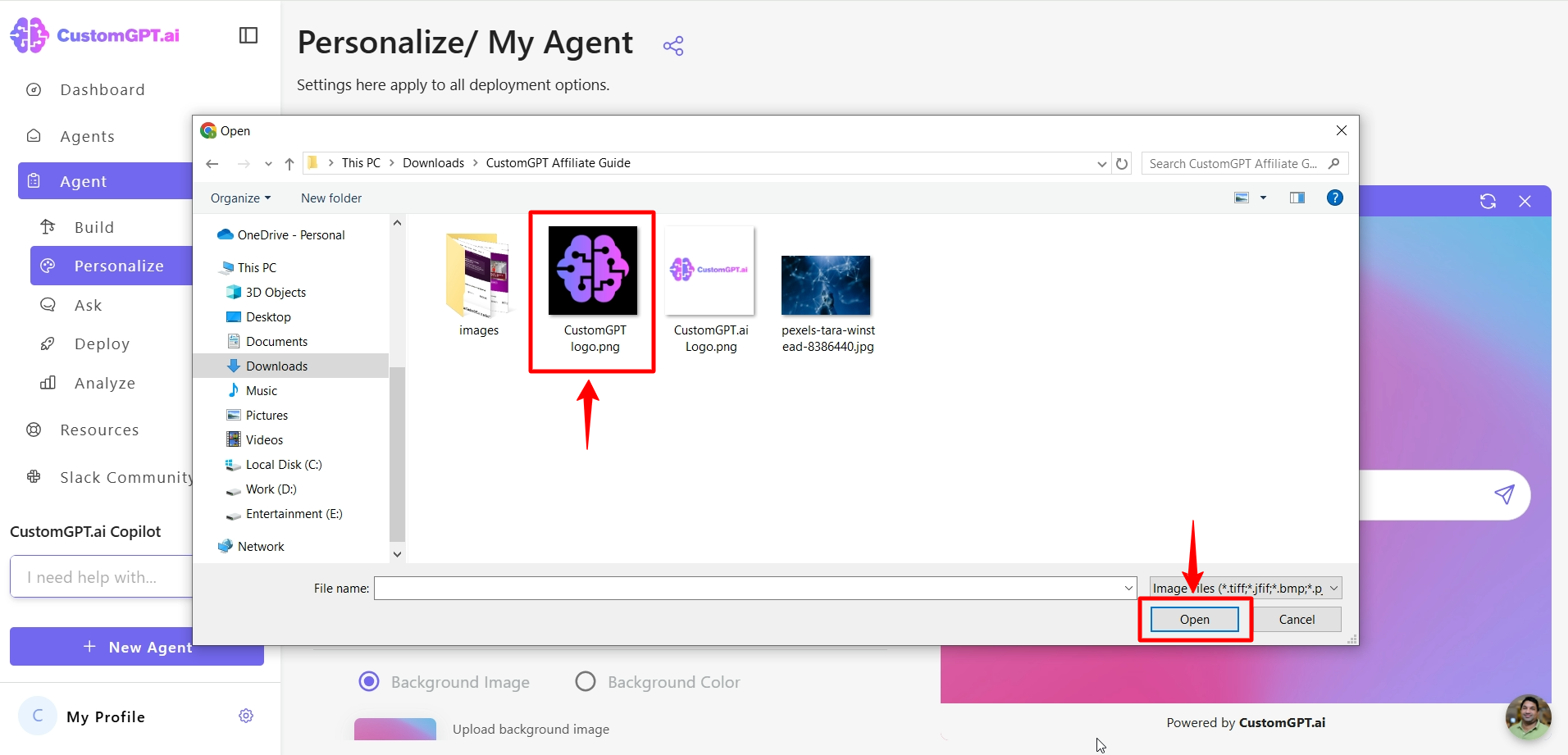This screenshot has height=755, width=1568.
Task: Select Music in the navigation tree
Action: tap(253, 390)
